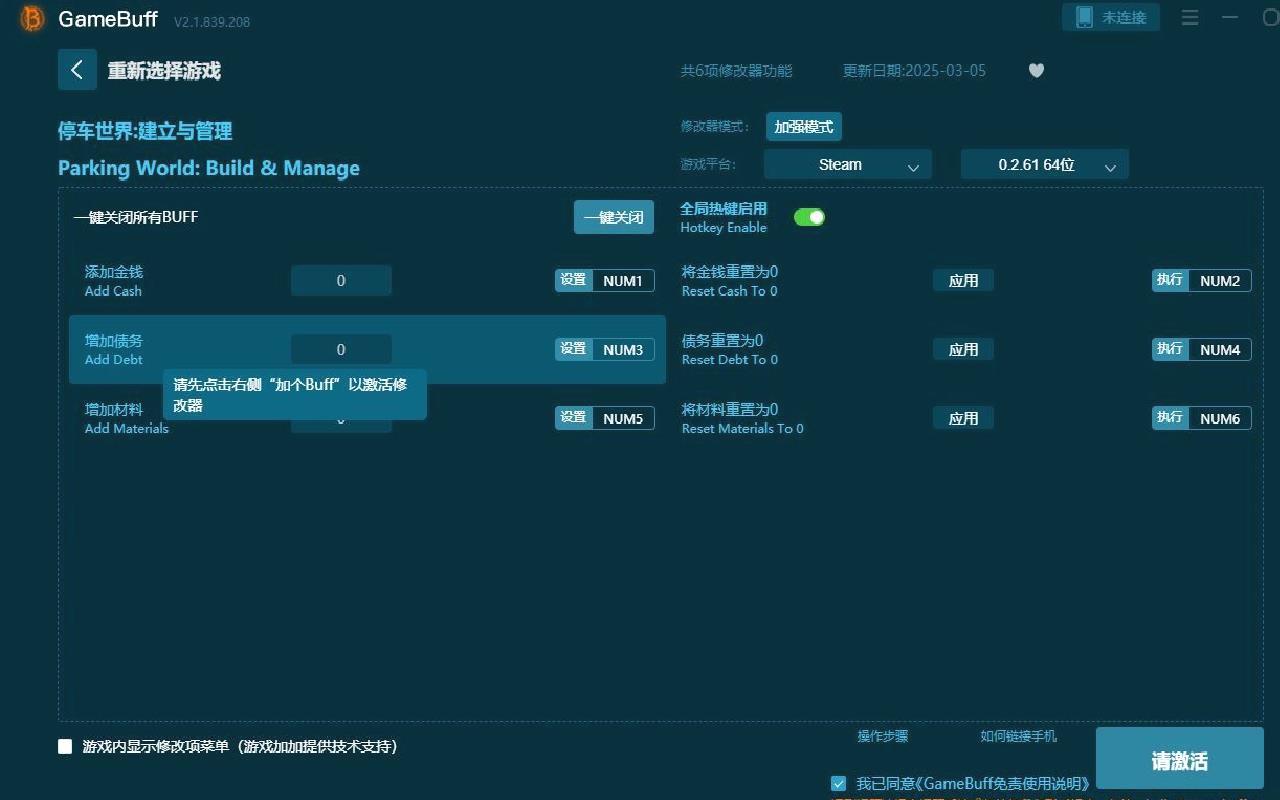Open the hamburger menu icon in title bar

pos(1190,18)
